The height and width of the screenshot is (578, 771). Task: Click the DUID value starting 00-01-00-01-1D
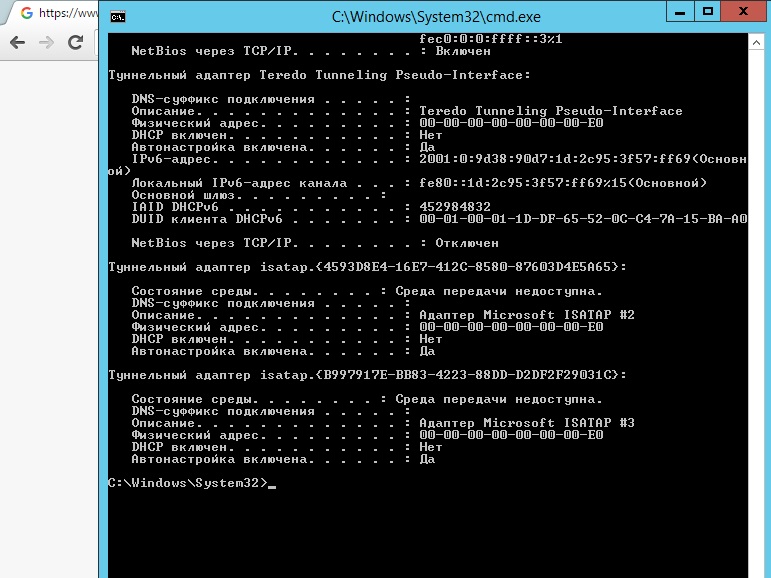point(583,219)
